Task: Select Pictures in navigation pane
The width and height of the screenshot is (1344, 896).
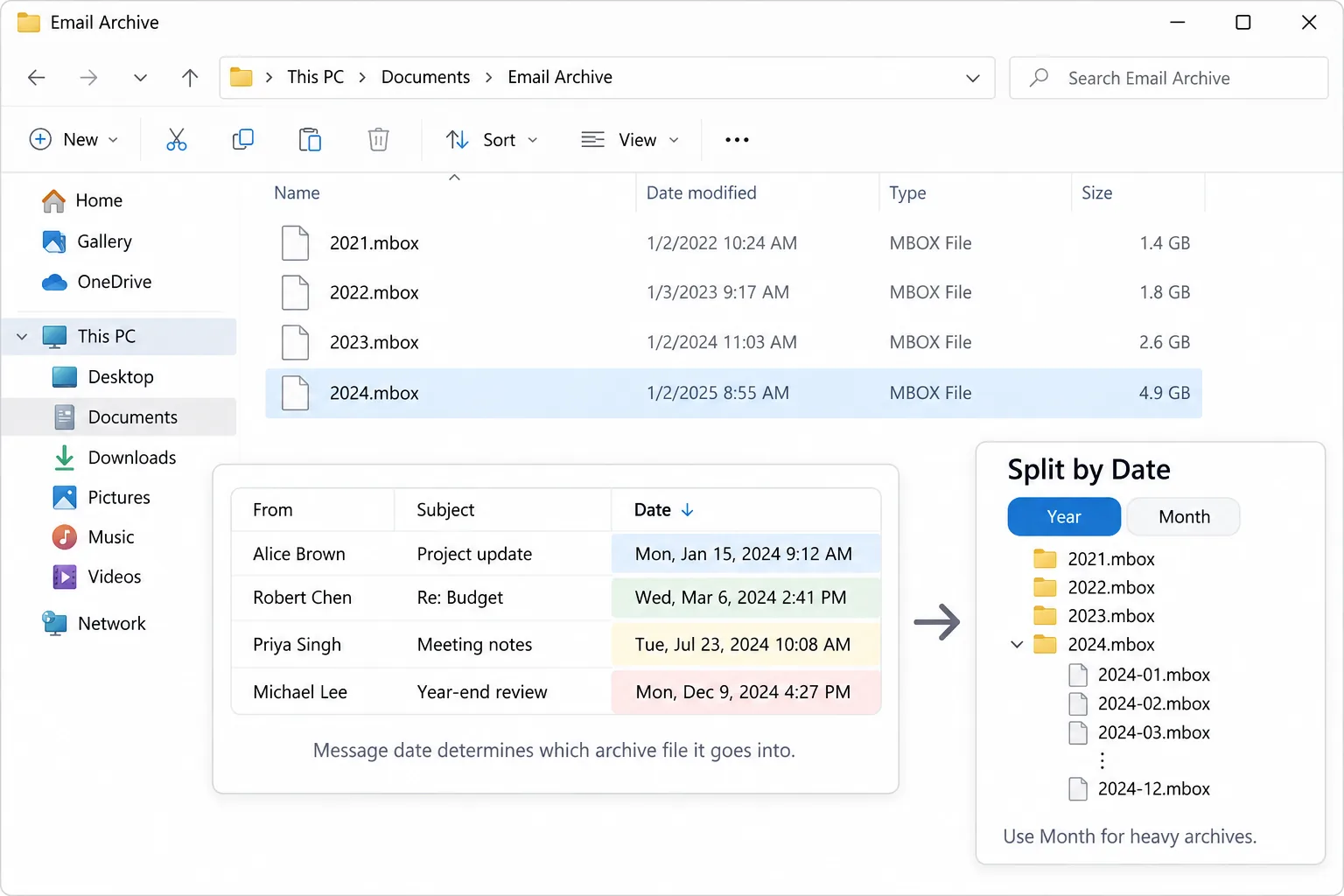Action: coord(101,498)
